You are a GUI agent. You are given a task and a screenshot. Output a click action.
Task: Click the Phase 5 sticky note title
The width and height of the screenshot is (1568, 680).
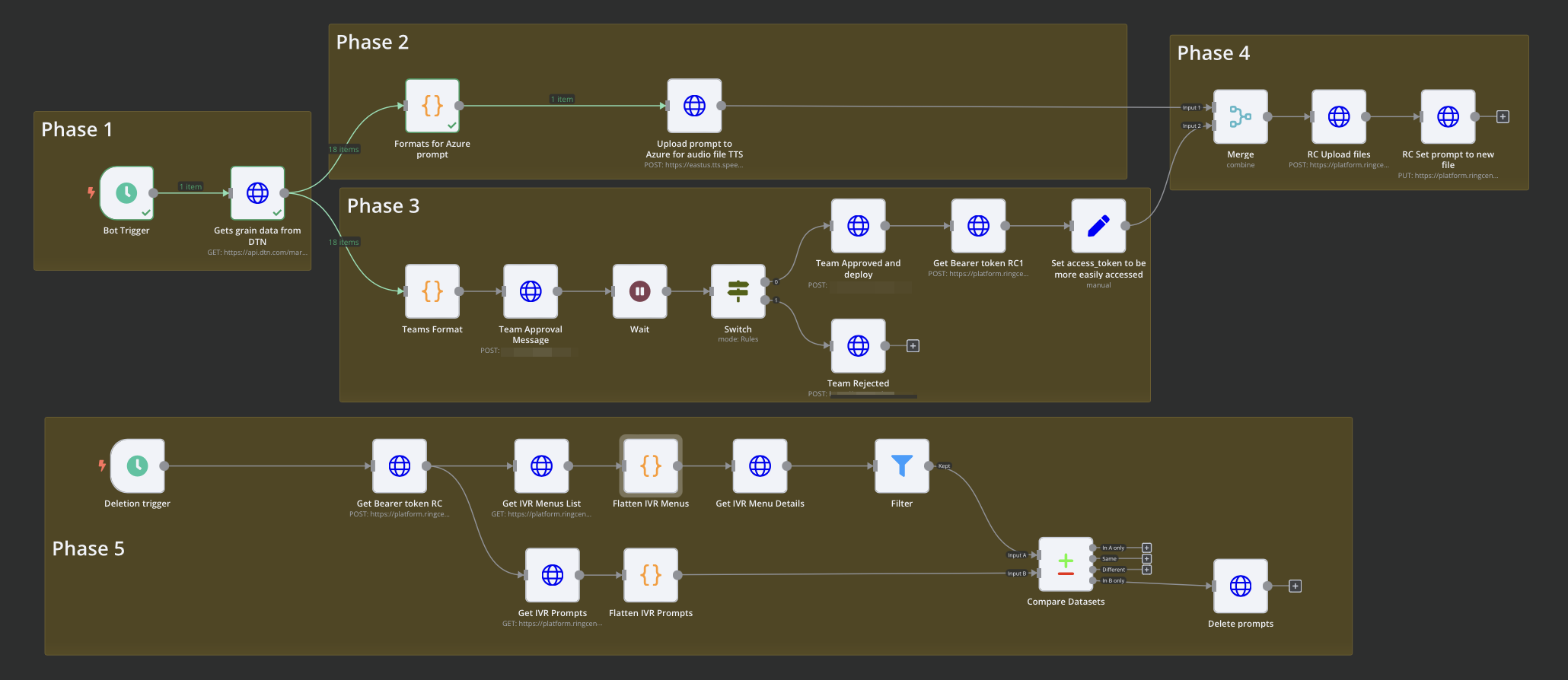point(88,548)
